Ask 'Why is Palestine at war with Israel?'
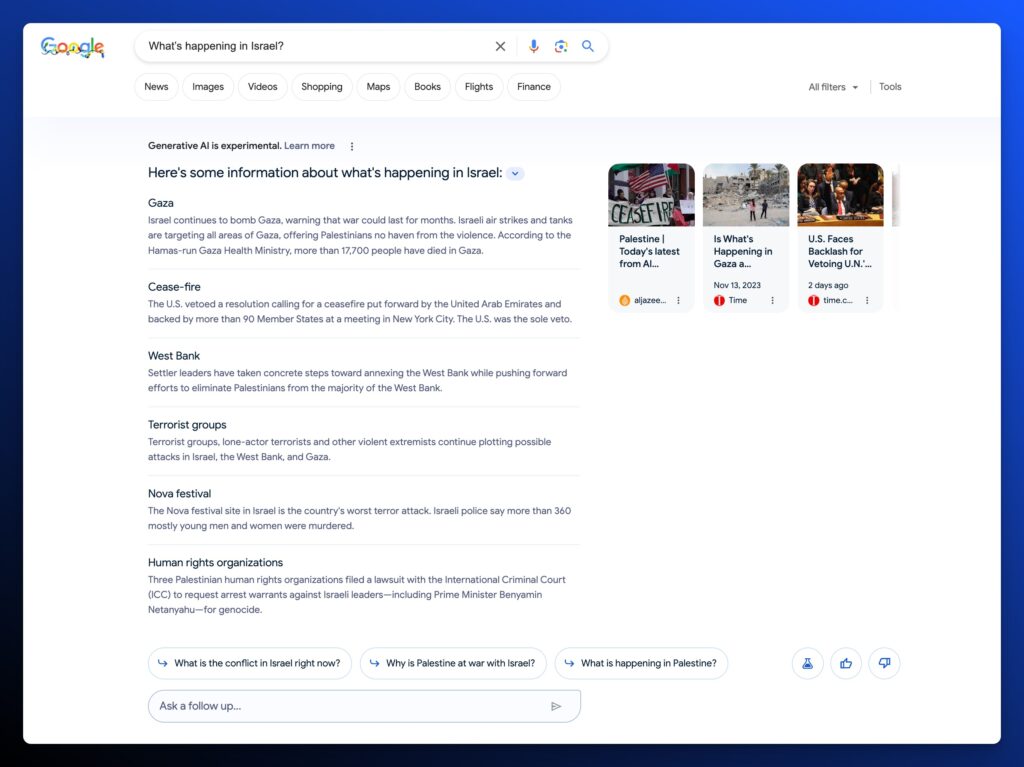The image size is (1024, 767). (451, 663)
